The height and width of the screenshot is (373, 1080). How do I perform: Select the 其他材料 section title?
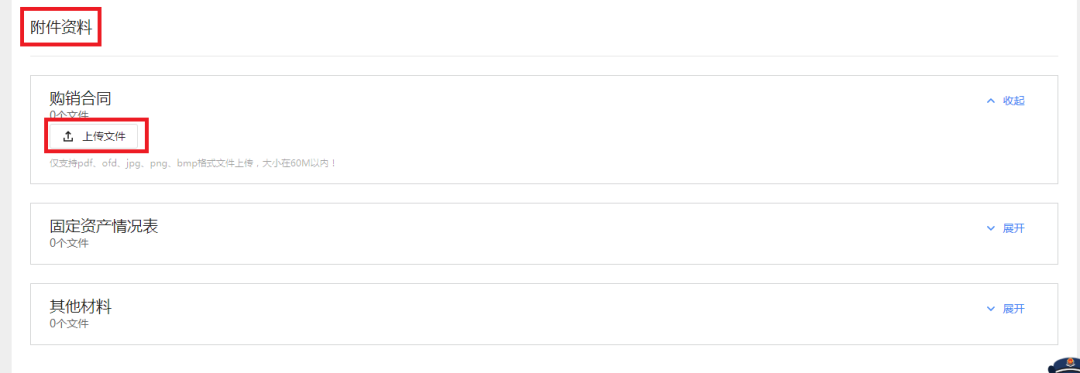click(x=81, y=307)
